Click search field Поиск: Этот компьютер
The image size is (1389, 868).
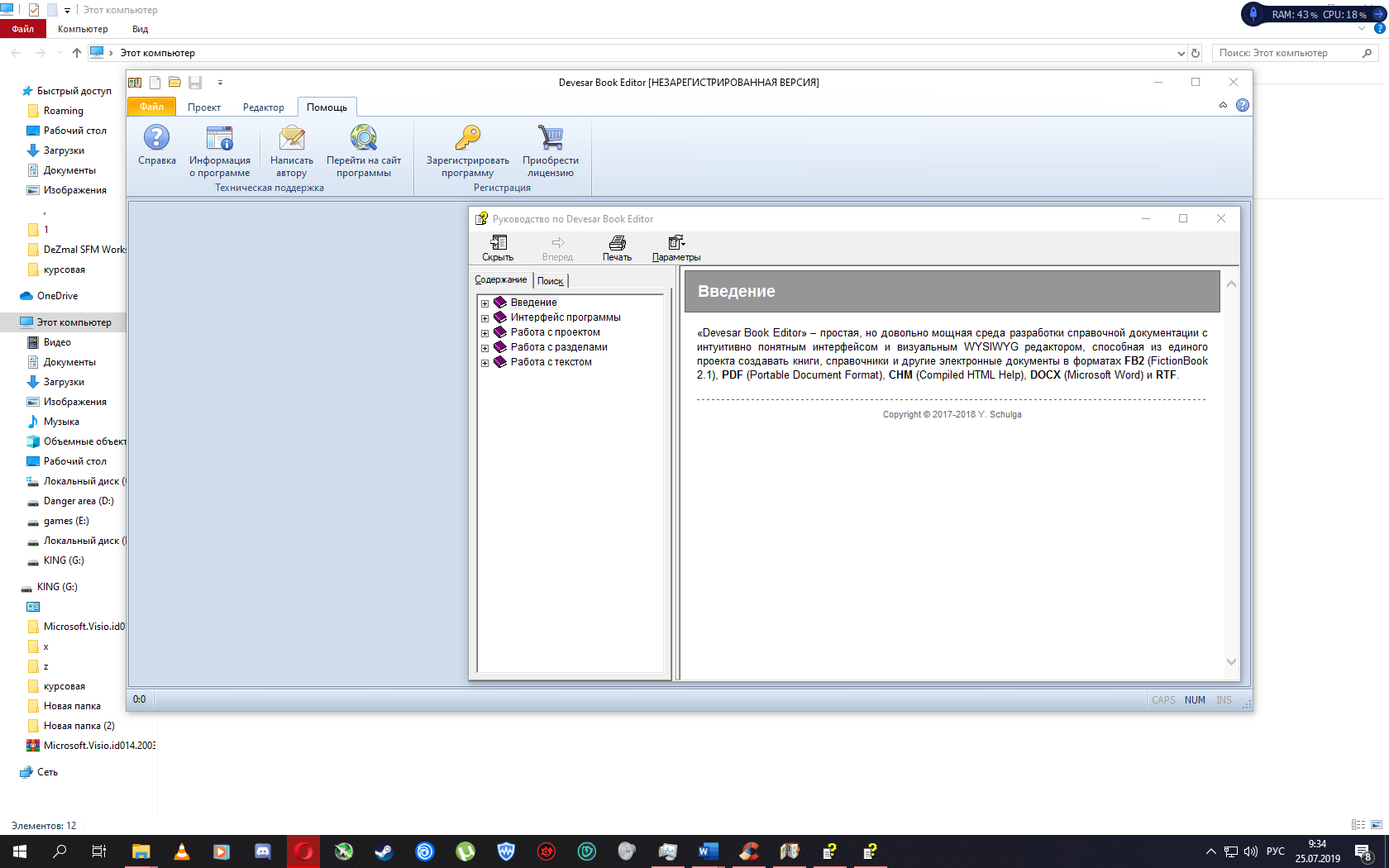(1296, 53)
